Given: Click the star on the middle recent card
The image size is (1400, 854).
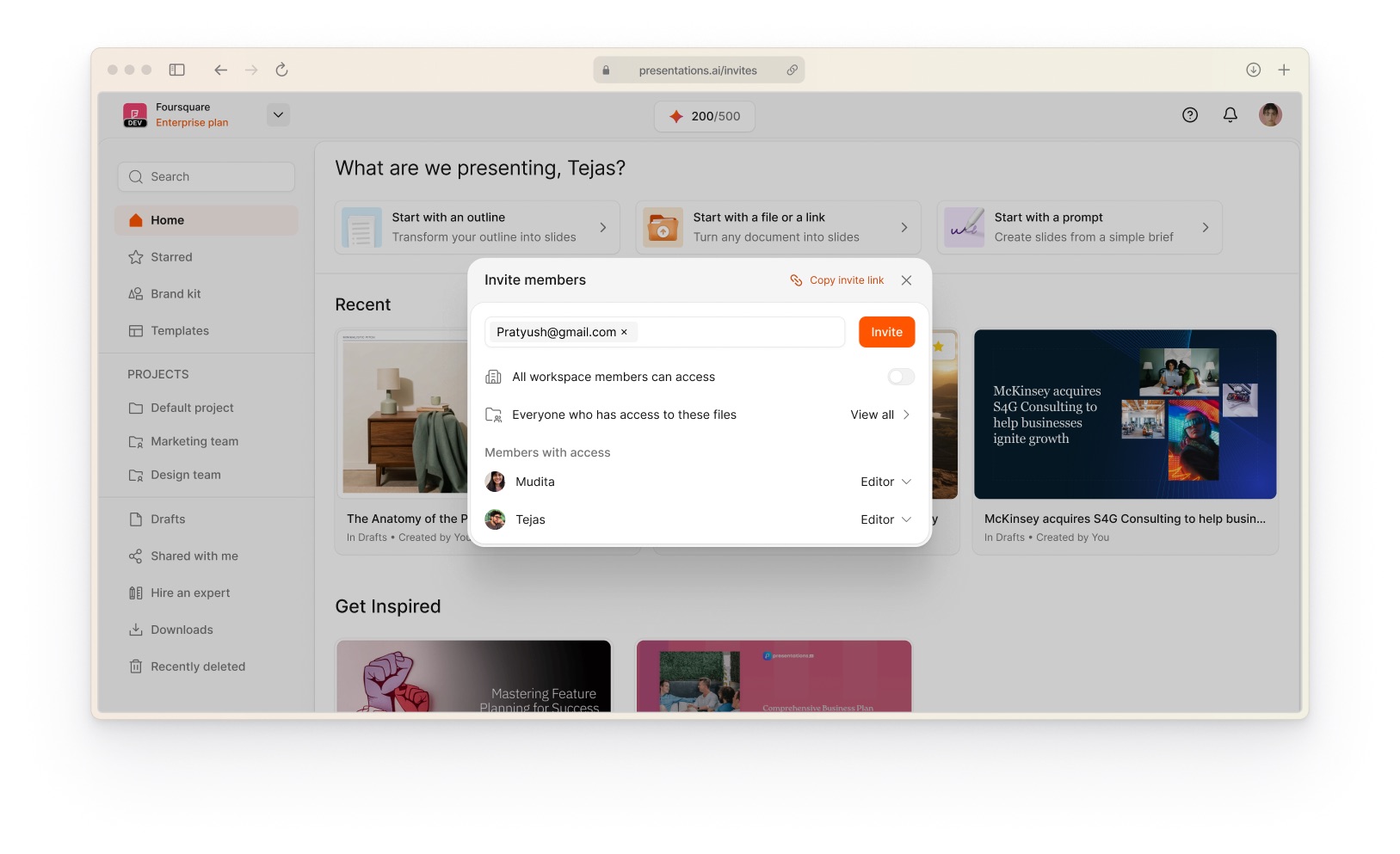Looking at the screenshot, I should [x=938, y=347].
